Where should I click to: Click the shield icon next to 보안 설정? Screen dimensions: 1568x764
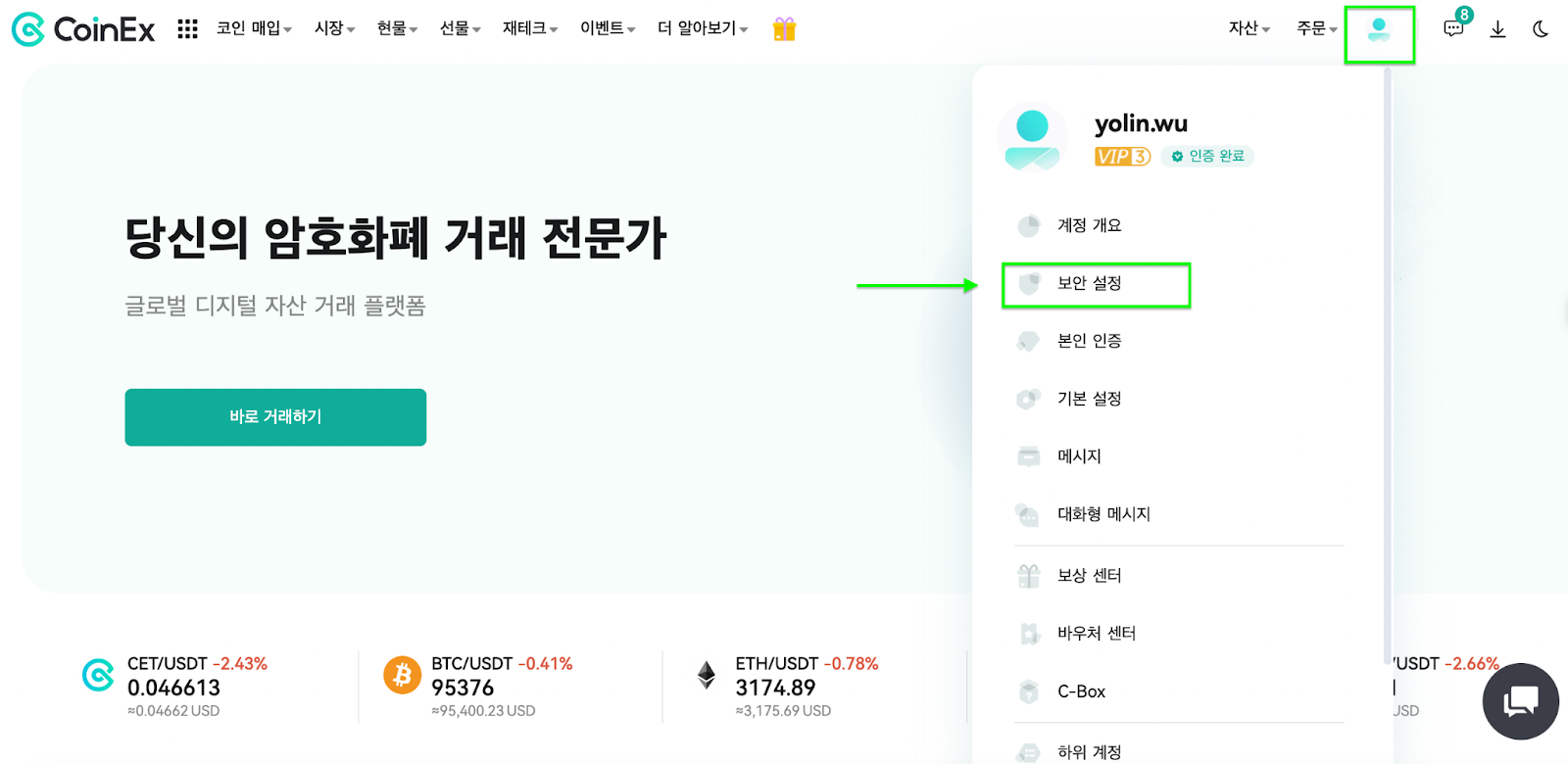tap(1029, 283)
